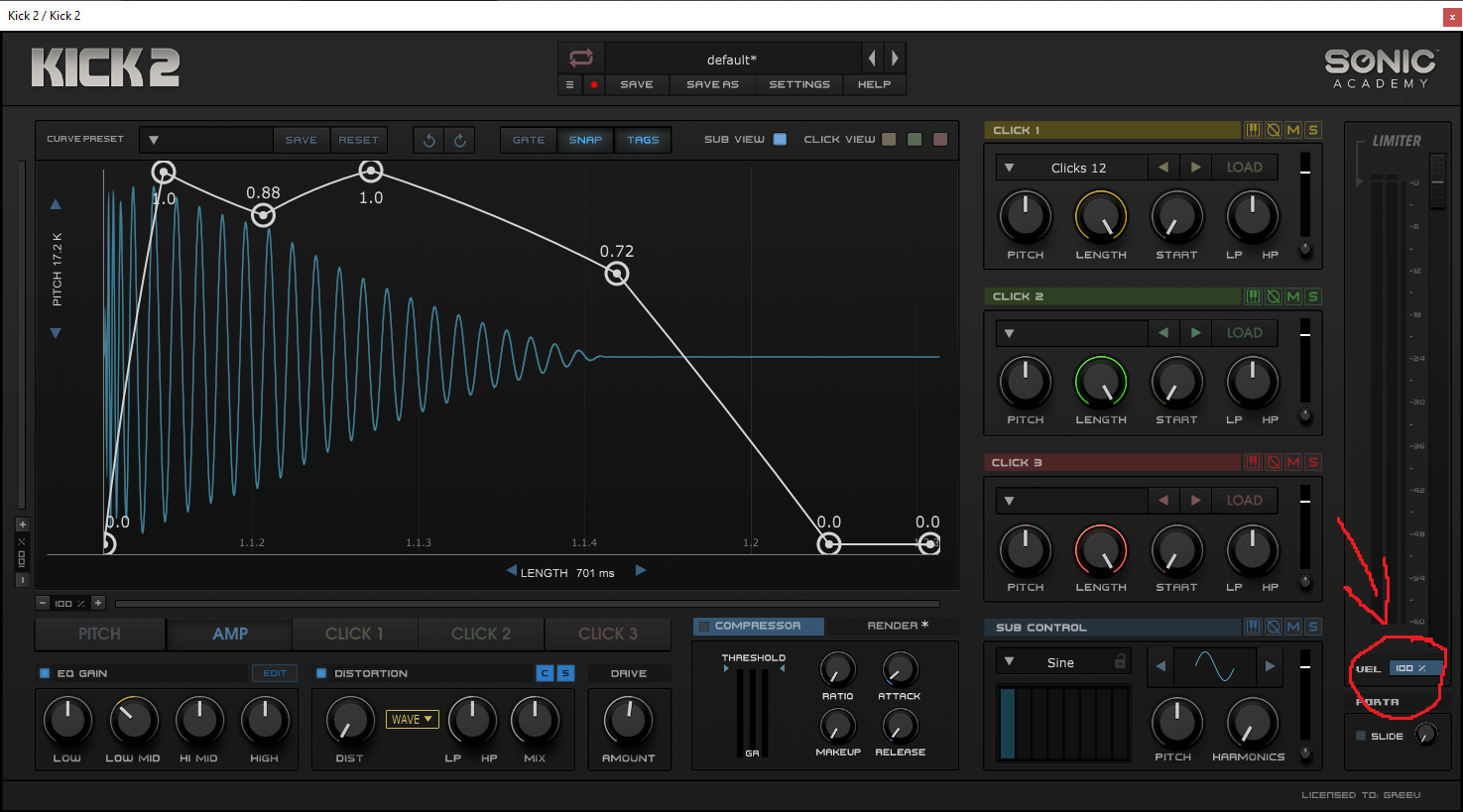The height and width of the screenshot is (812, 1463).
Task: Solo Click 3 with its S button
Action: click(1313, 462)
